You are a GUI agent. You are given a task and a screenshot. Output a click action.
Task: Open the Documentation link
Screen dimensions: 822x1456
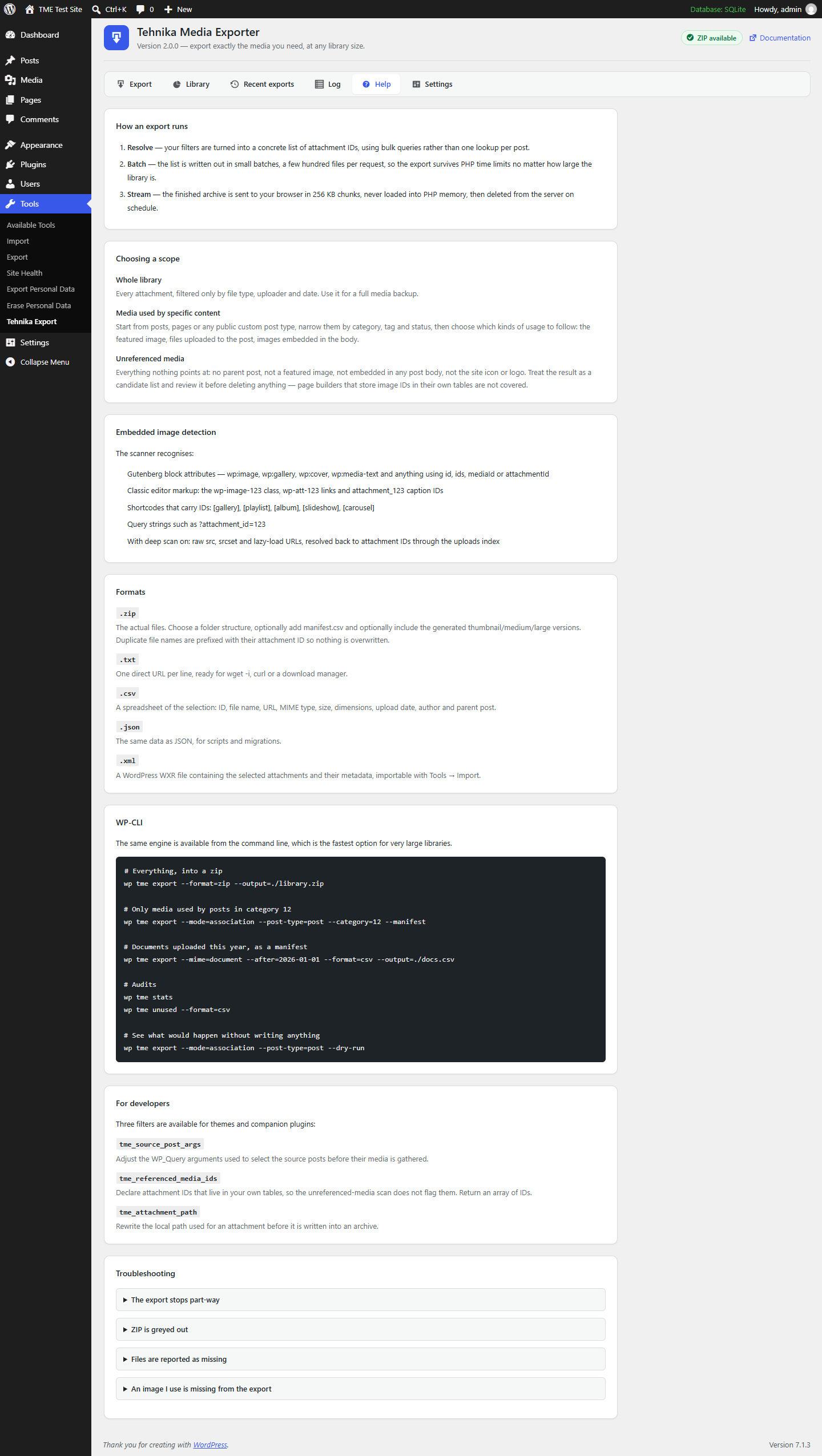(780, 38)
